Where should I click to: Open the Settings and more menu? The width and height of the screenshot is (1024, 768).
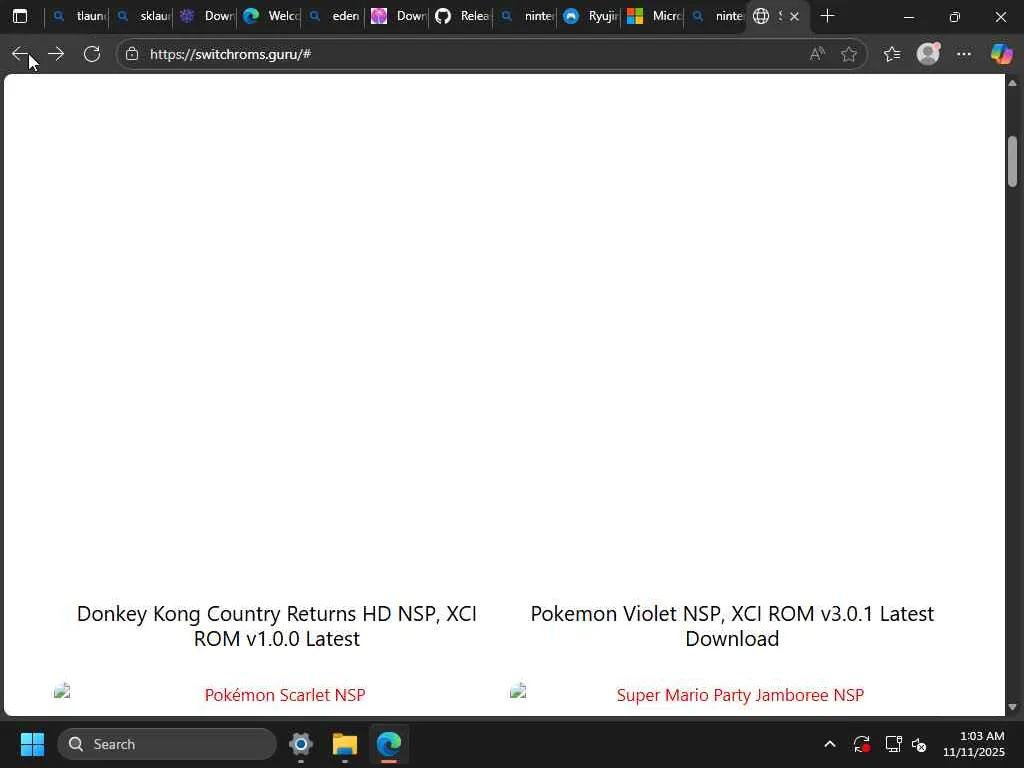964,54
